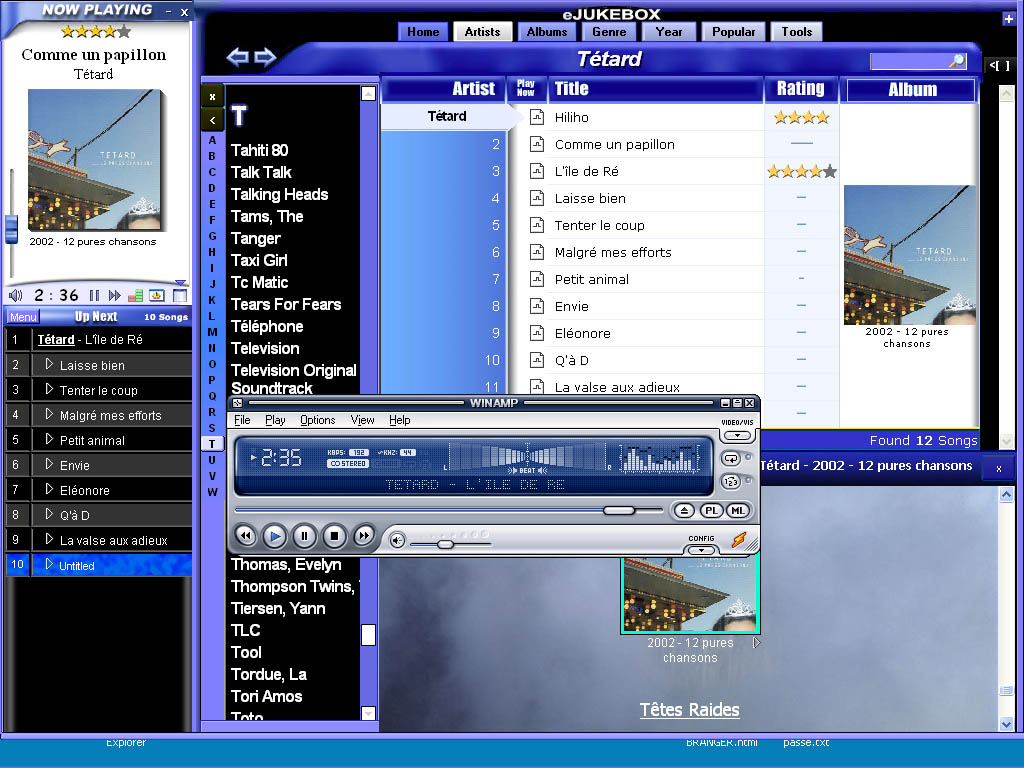The height and width of the screenshot is (768, 1024).
Task: Click the Winamp volume slider handle
Action: click(x=445, y=543)
